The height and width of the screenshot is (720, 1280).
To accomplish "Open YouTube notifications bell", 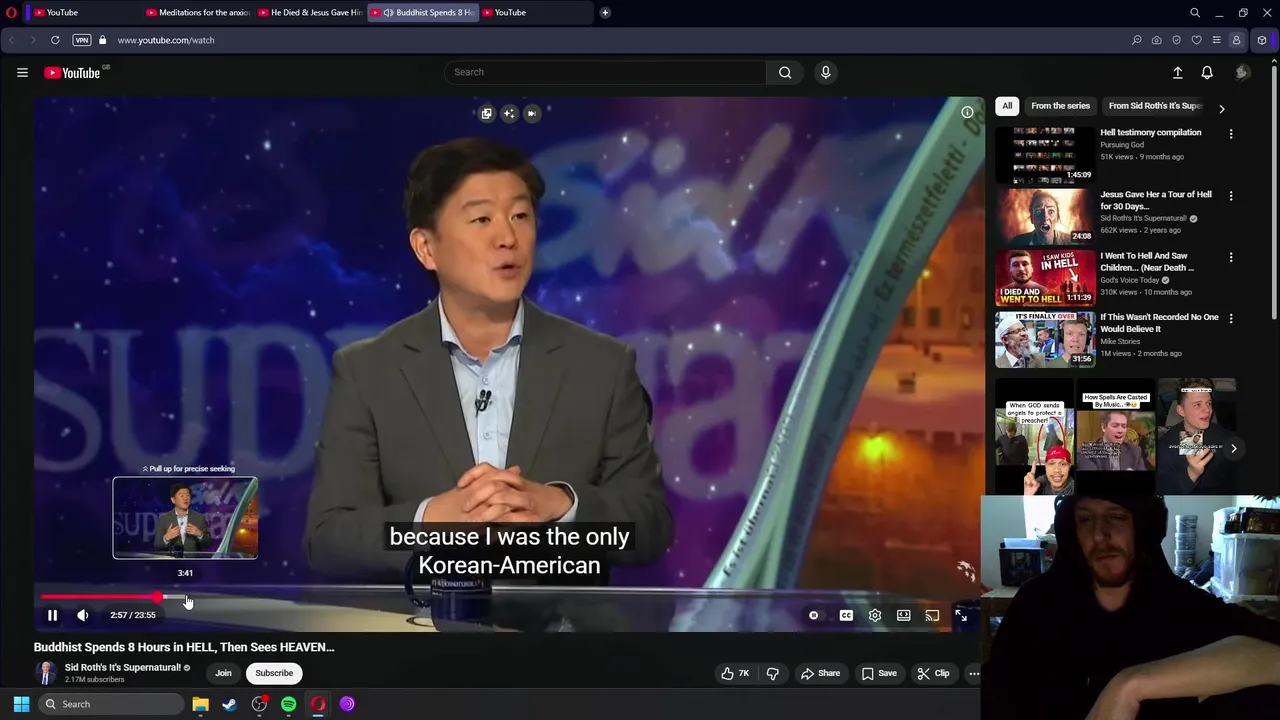I will coord(1207,72).
